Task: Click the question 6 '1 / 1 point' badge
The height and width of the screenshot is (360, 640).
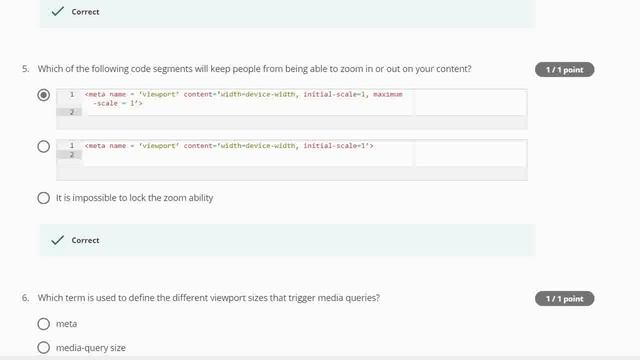Action: tap(564, 299)
